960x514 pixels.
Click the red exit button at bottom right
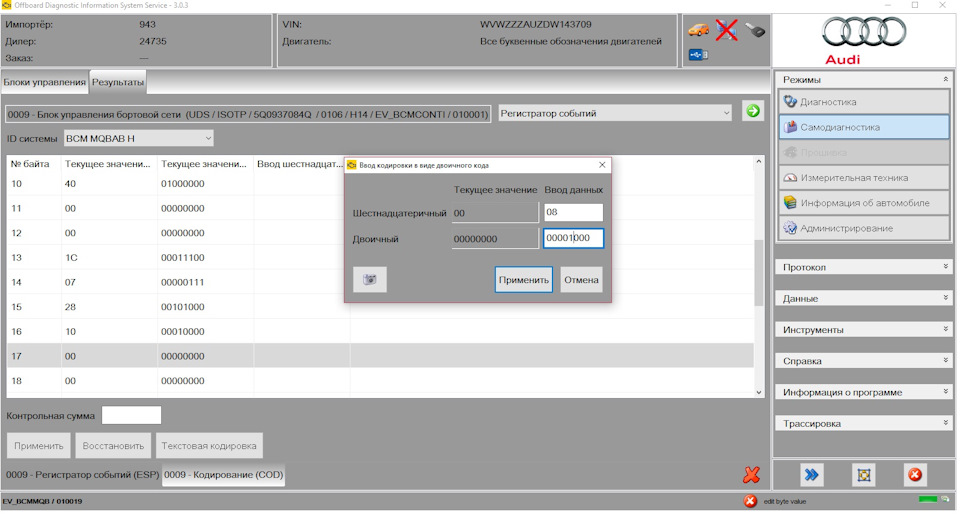915,475
